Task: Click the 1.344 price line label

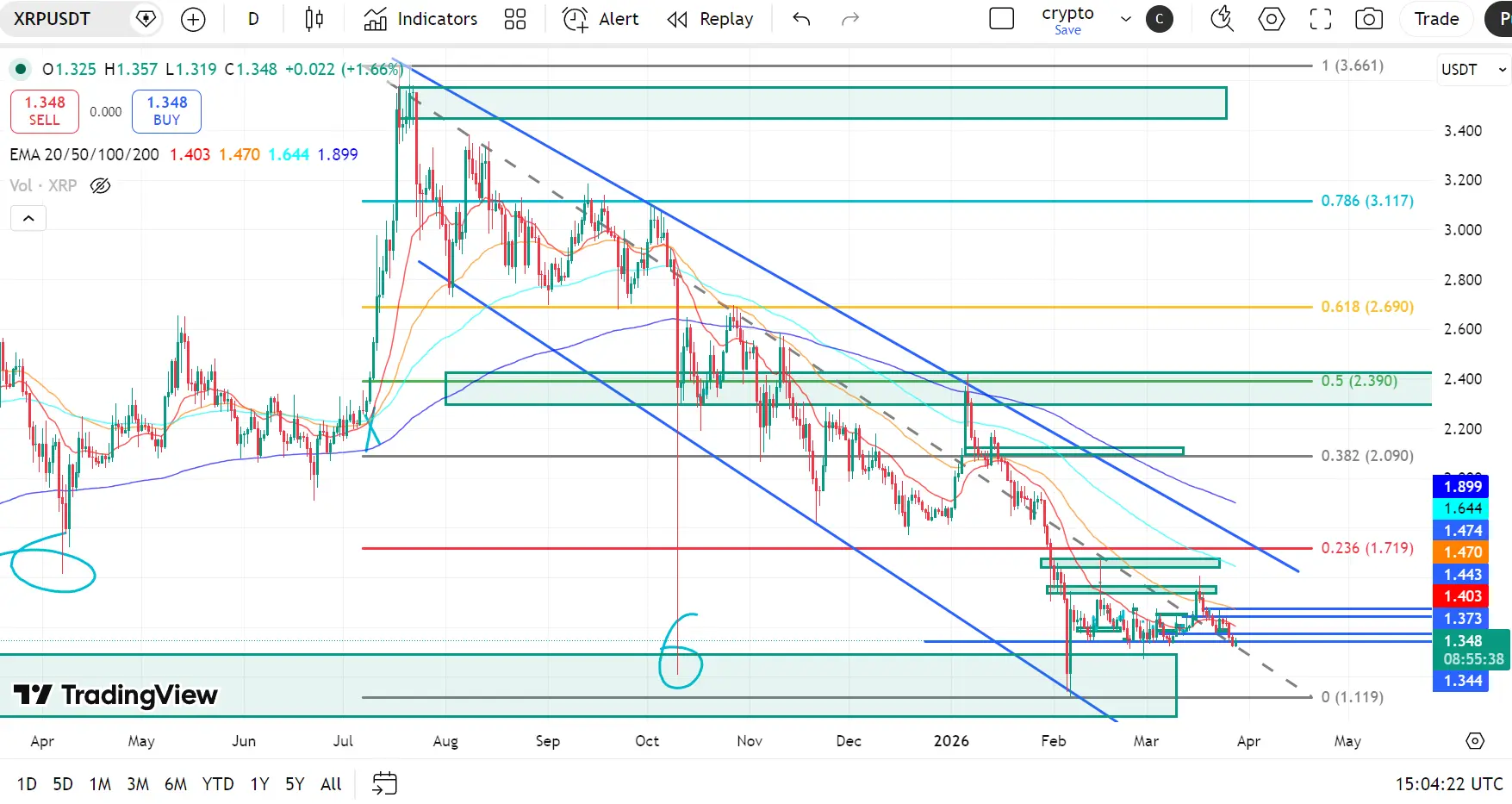Action: pyautogui.click(x=1460, y=681)
